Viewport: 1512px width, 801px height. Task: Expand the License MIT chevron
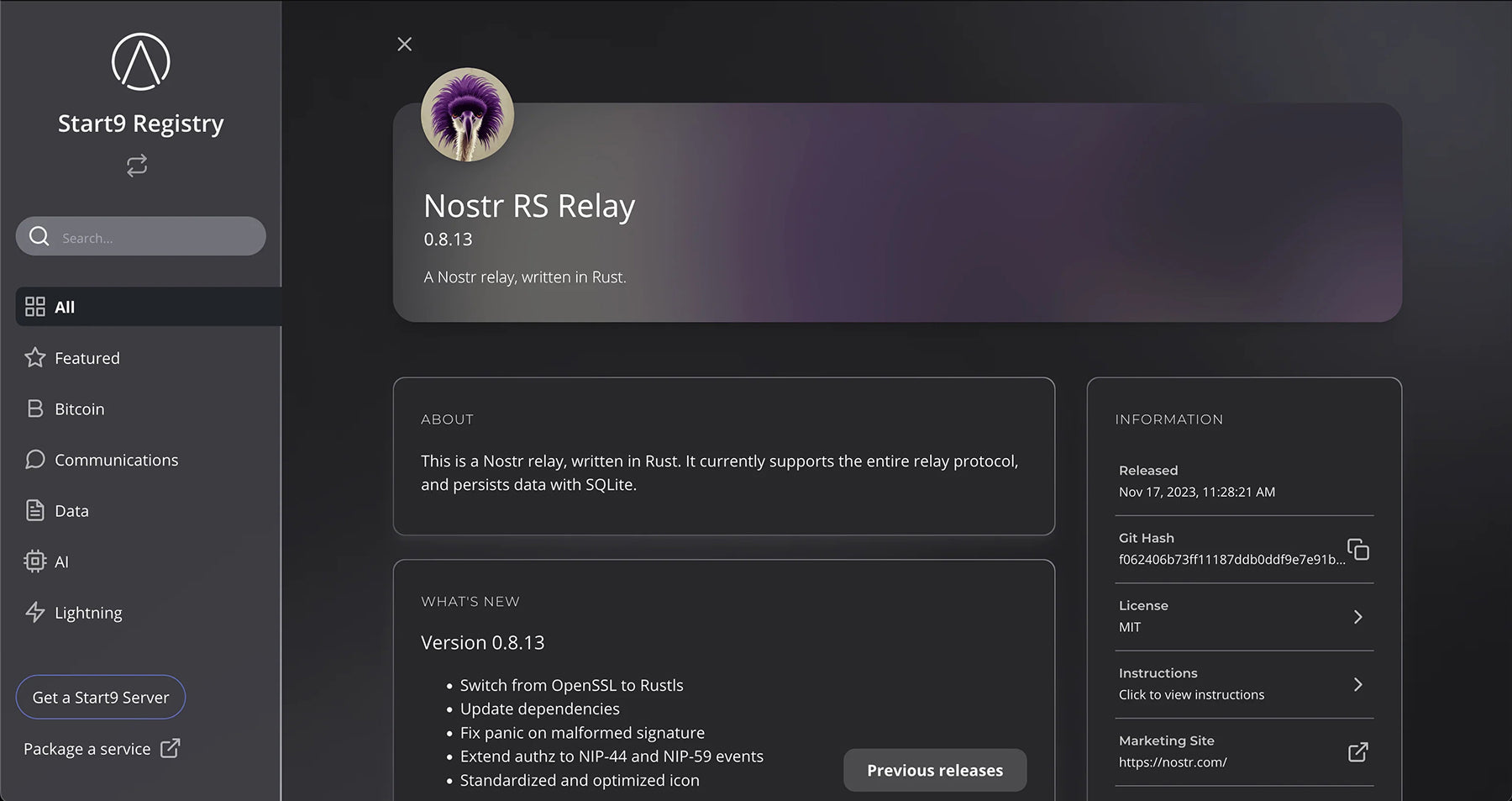click(x=1357, y=617)
